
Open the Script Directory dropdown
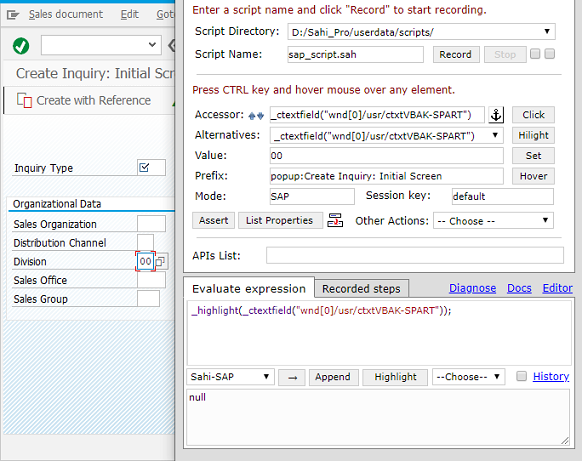tap(421, 32)
